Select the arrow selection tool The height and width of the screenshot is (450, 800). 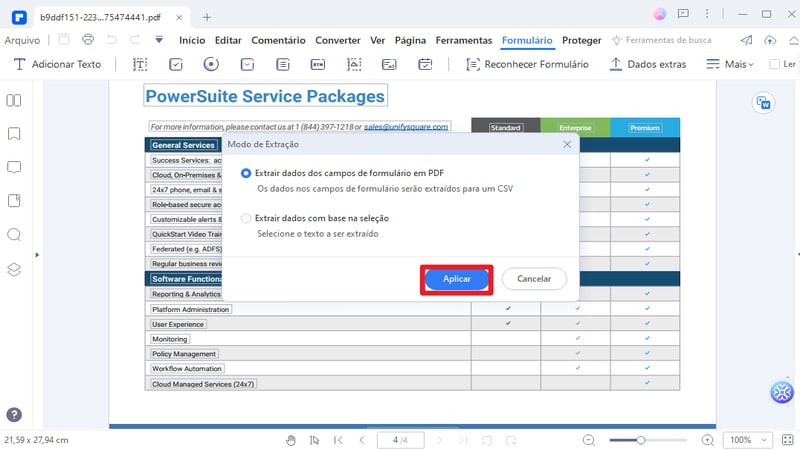314,440
